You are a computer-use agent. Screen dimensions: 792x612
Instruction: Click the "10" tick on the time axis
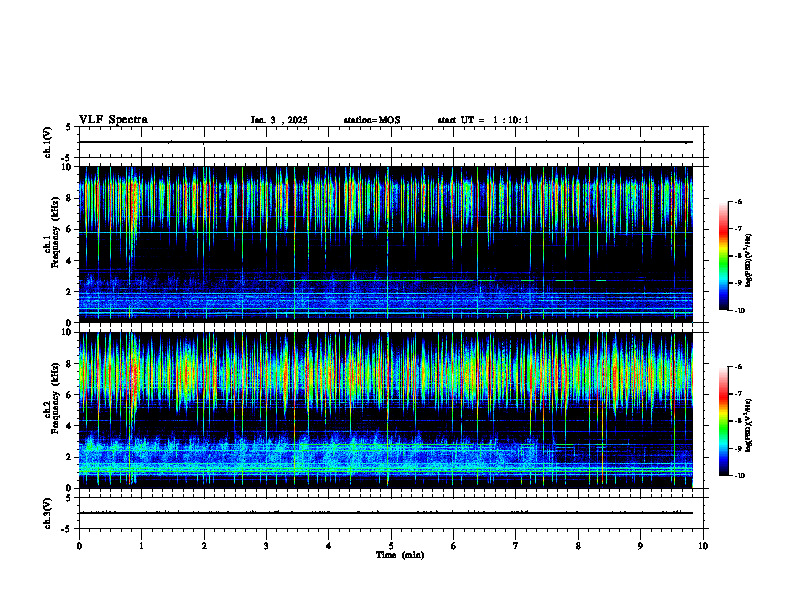point(703,546)
